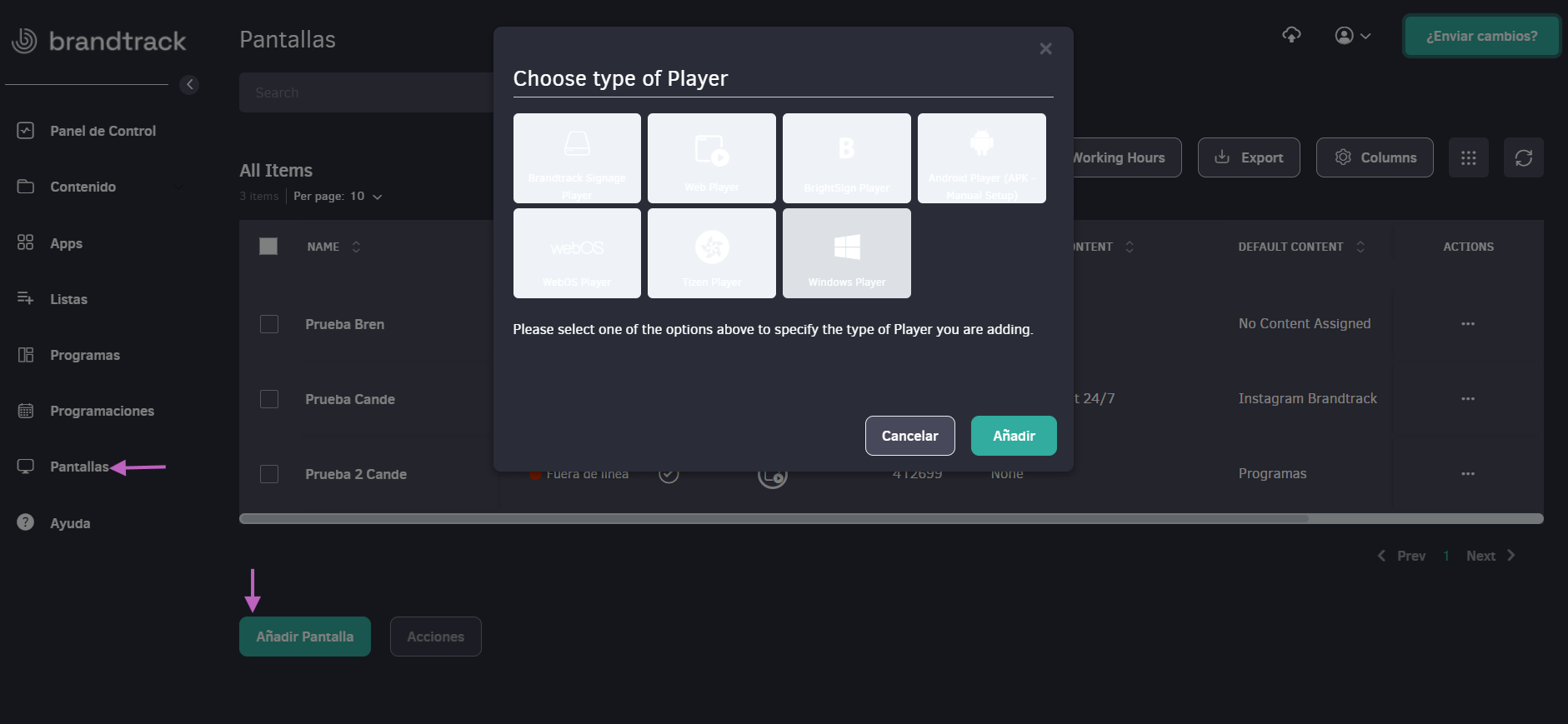Check the Prueba 2 Cande row
1568x724 pixels.
point(269,474)
